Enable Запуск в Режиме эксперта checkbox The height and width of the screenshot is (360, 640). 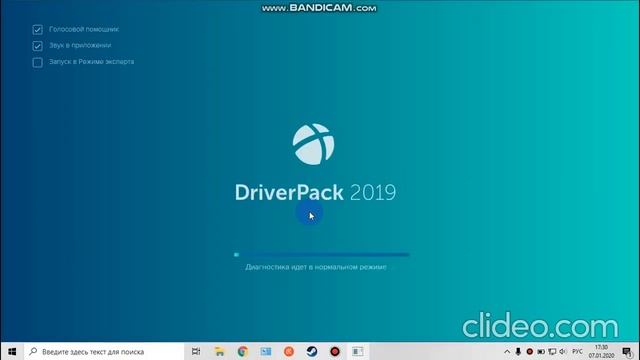(38, 62)
